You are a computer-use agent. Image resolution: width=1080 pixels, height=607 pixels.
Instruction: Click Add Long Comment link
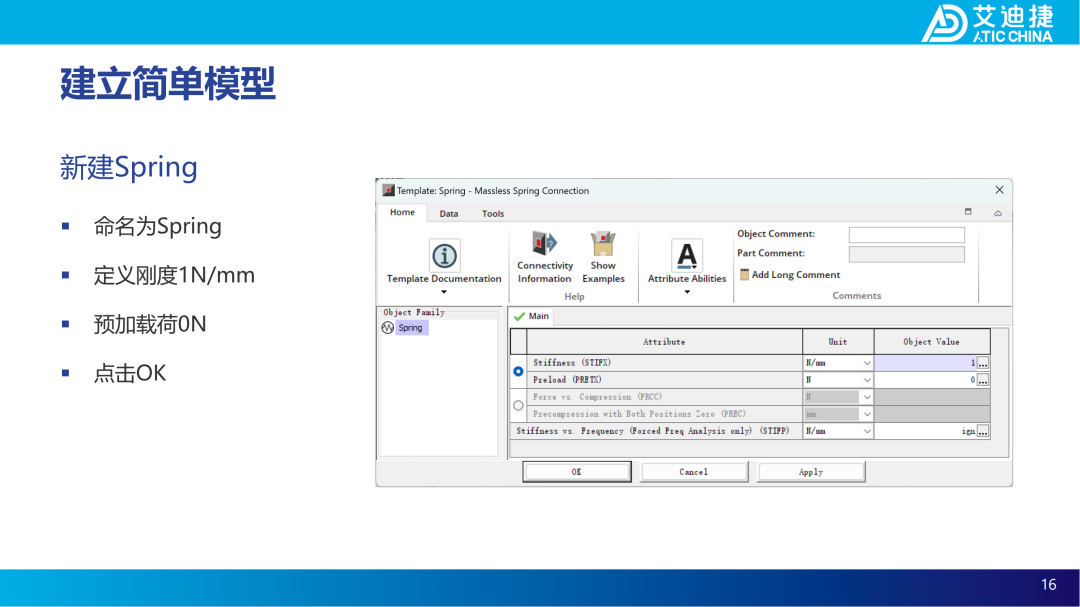coord(796,274)
